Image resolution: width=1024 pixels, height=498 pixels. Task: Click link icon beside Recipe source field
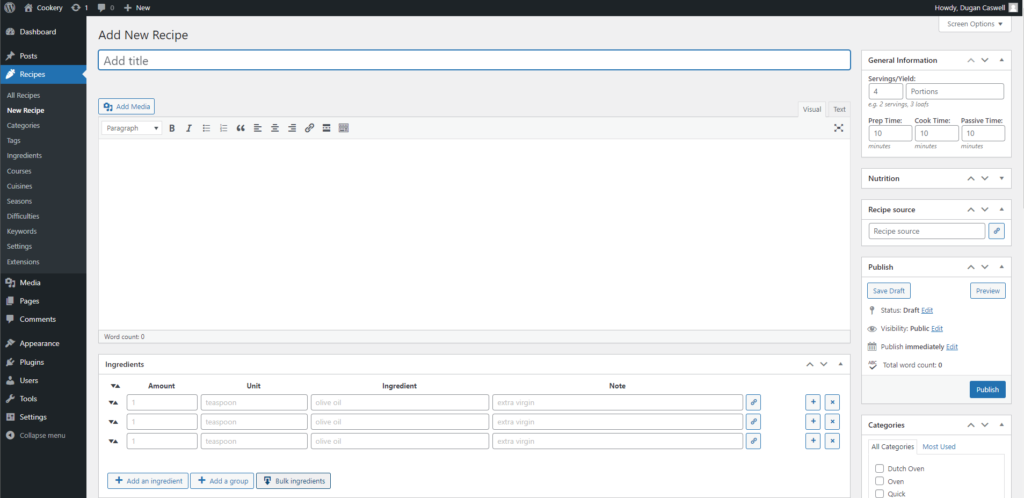pos(996,231)
